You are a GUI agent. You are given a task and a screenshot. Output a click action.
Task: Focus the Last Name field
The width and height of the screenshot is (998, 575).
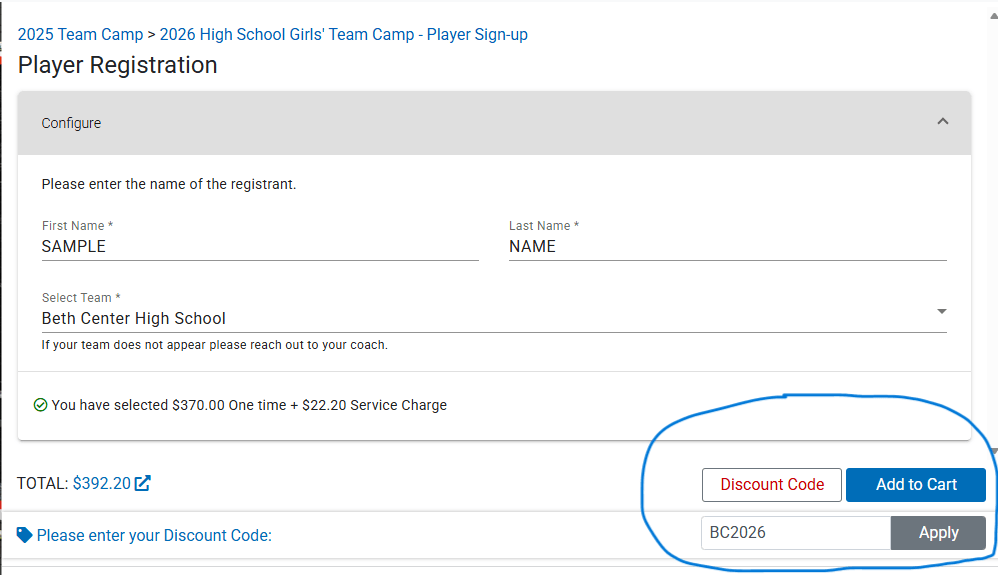[727, 246]
